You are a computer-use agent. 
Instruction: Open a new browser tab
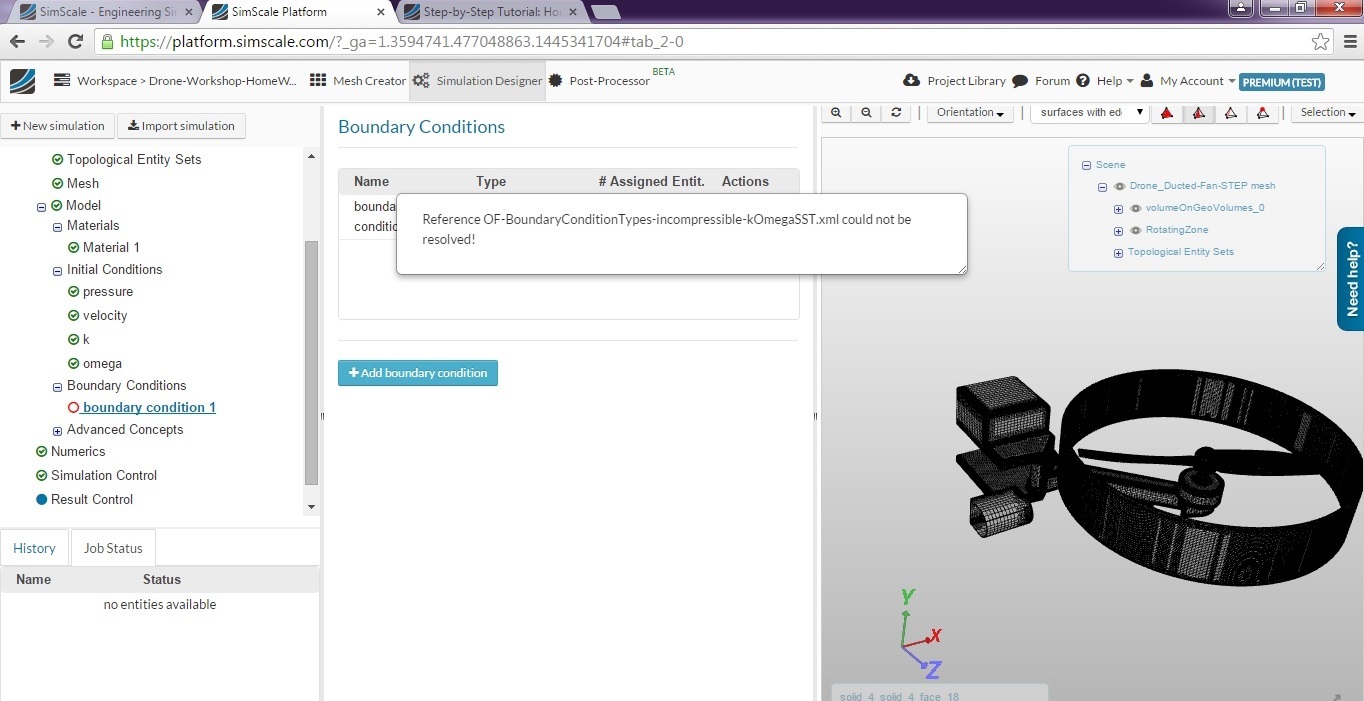coord(606,13)
